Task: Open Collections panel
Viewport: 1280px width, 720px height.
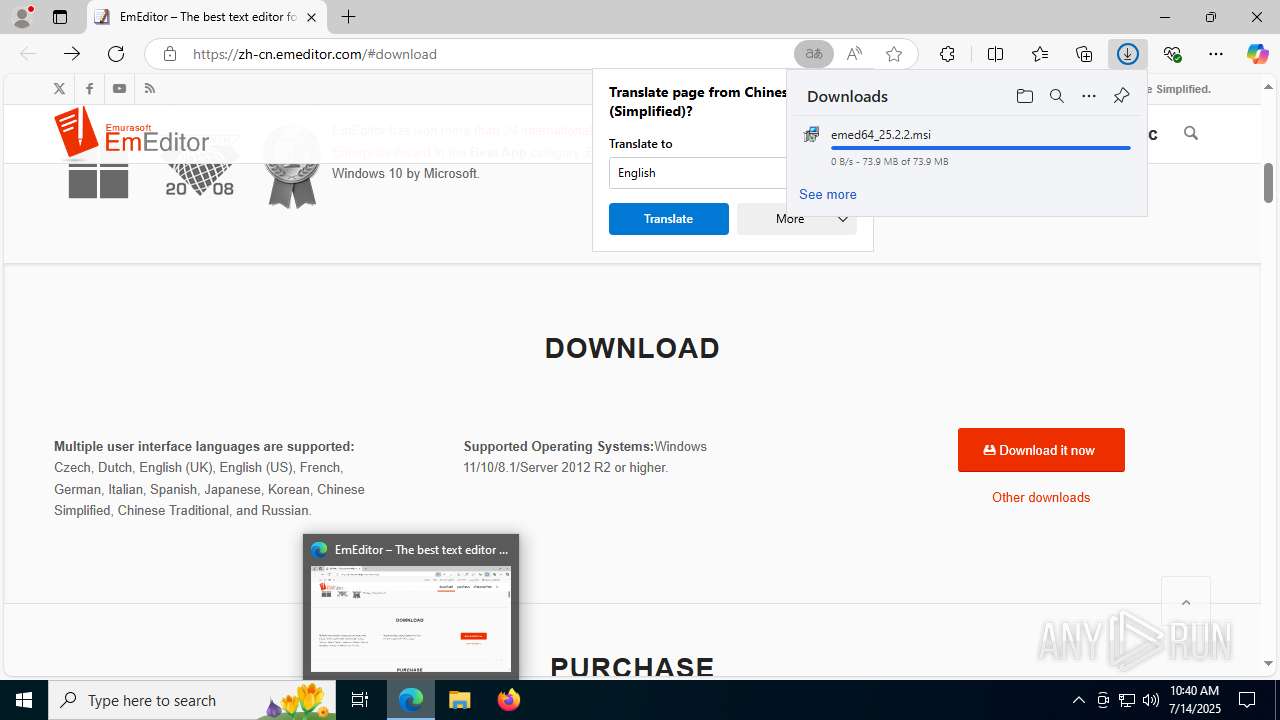Action: coord(1084,54)
